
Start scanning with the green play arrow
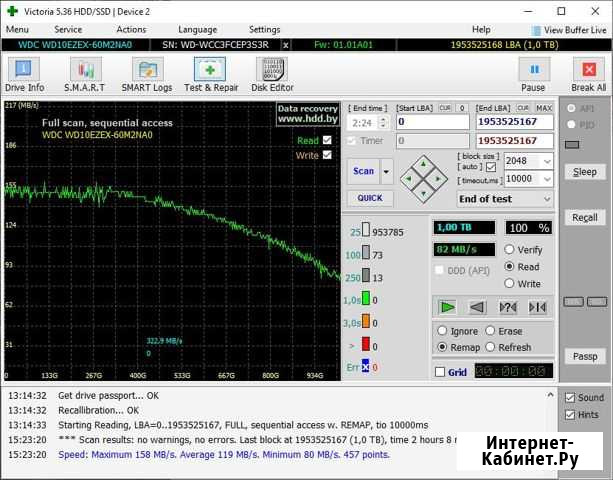(447, 308)
